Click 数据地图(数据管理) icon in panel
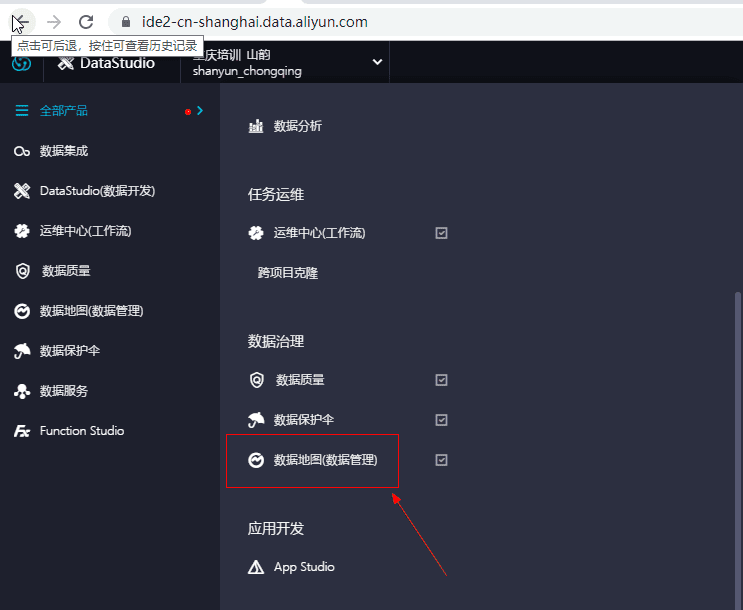Screen dimensions: 743x610 256,460
